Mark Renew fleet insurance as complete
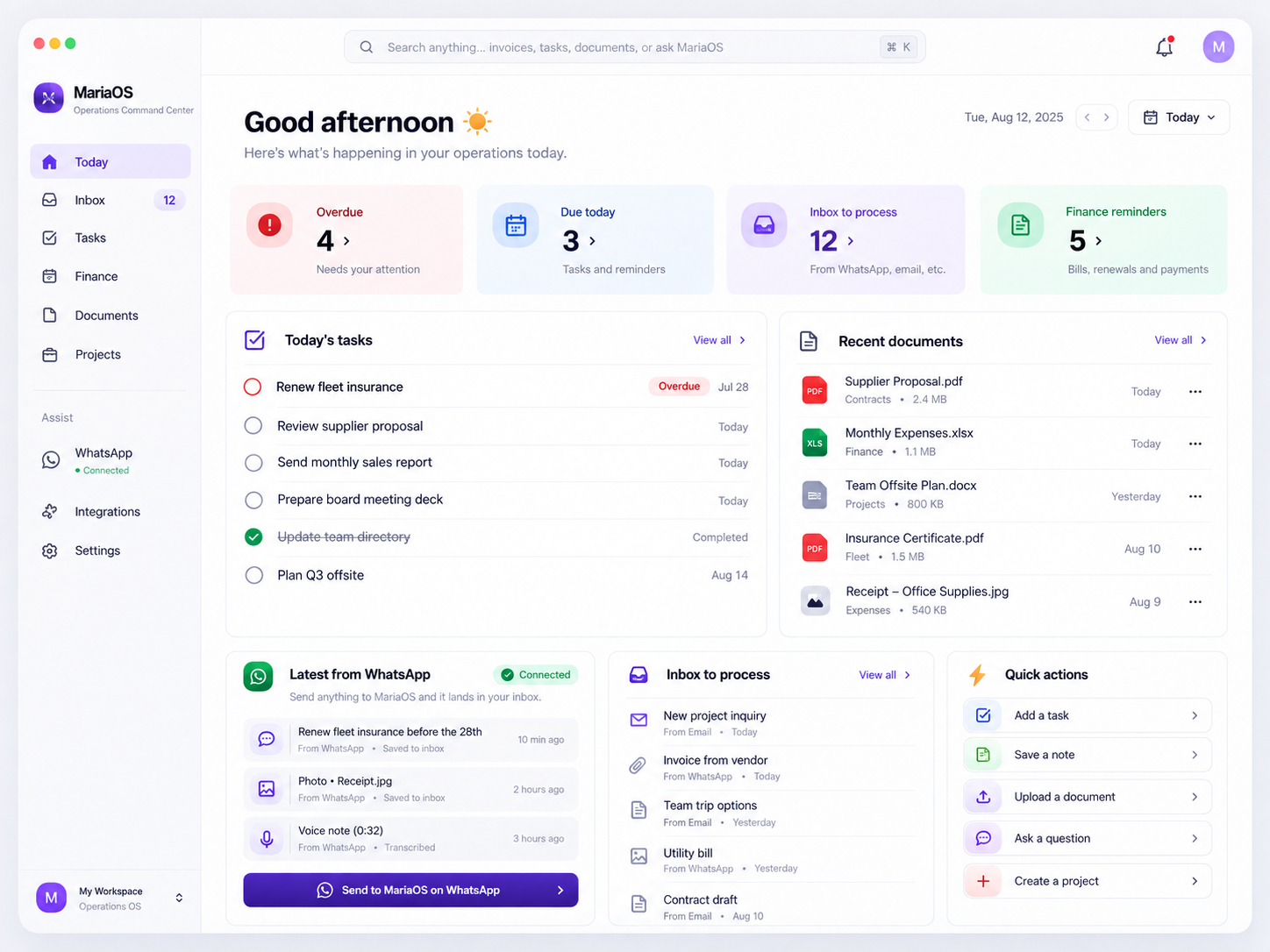This screenshot has width=1270, height=952. click(253, 387)
